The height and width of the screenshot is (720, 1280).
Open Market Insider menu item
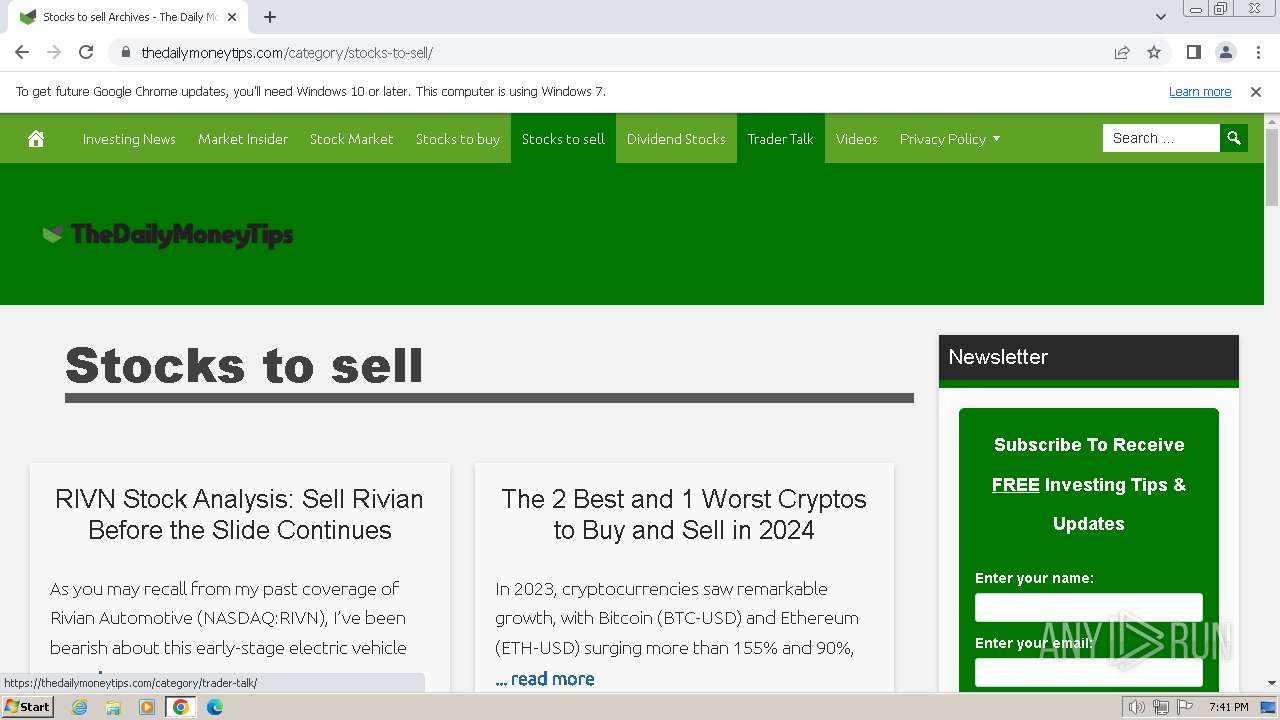(243, 139)
